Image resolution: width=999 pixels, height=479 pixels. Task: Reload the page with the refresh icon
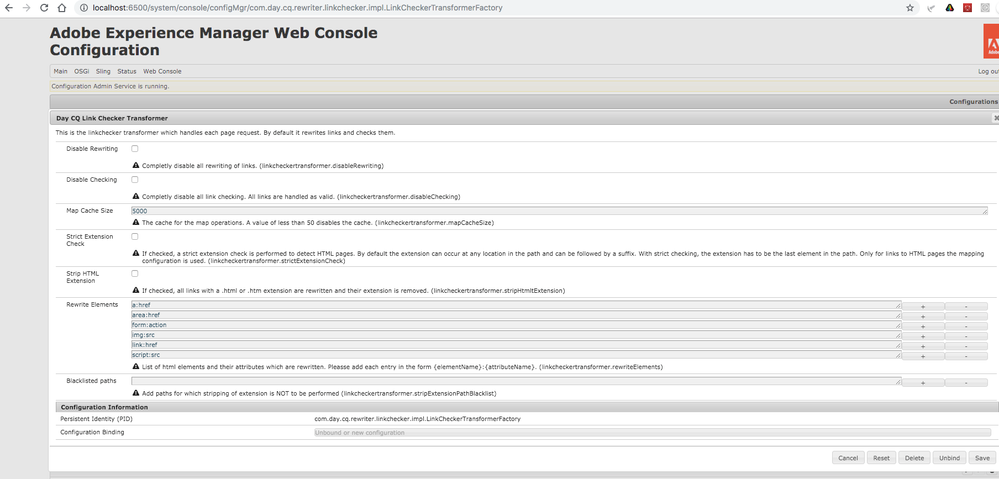pos(44,8)
